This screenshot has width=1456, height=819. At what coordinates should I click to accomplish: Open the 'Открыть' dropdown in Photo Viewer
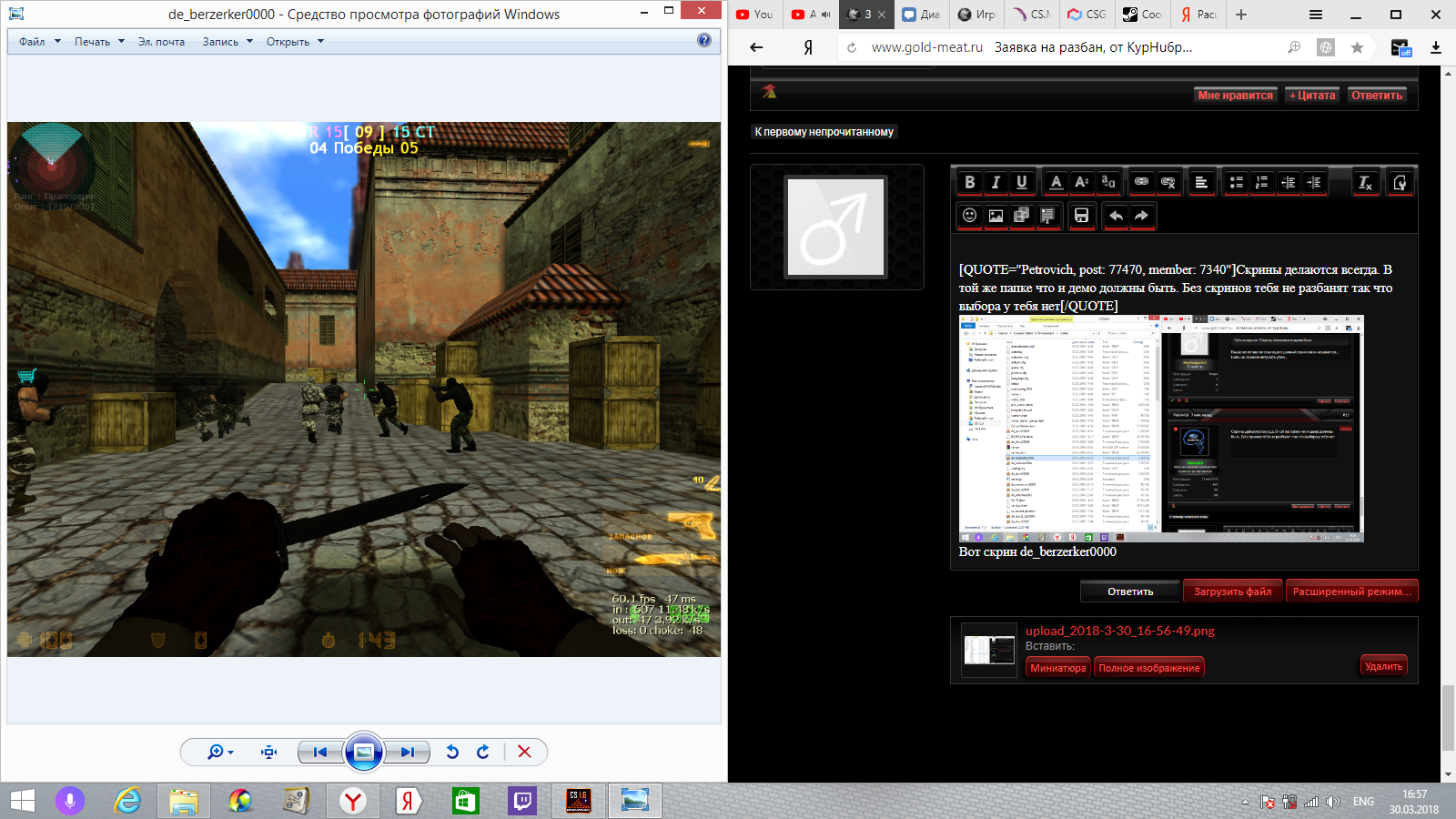coord(295,42)
